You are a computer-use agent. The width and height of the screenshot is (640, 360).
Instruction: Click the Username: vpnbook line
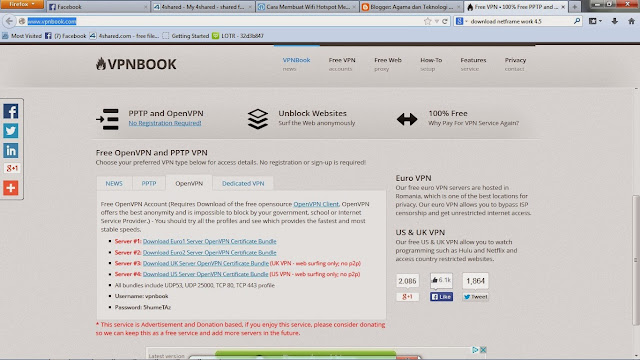coord(141,296)
